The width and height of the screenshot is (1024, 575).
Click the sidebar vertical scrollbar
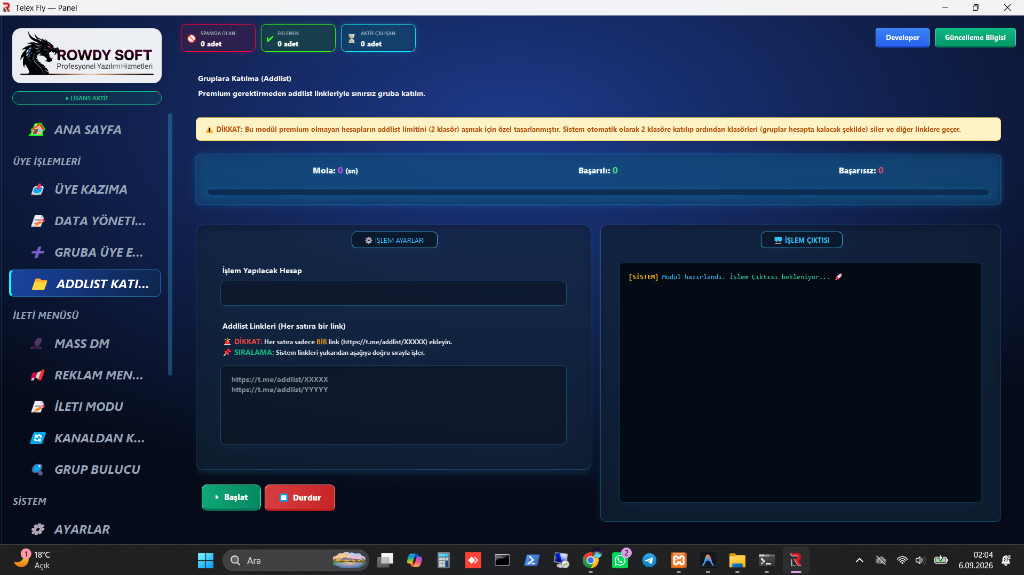click(x=170, y=245)
